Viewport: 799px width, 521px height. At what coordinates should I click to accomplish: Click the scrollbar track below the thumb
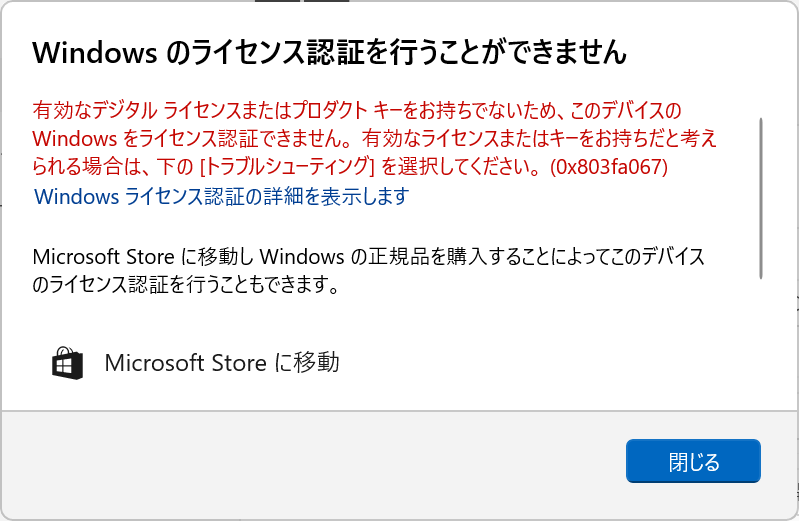[x=762, y=340]
